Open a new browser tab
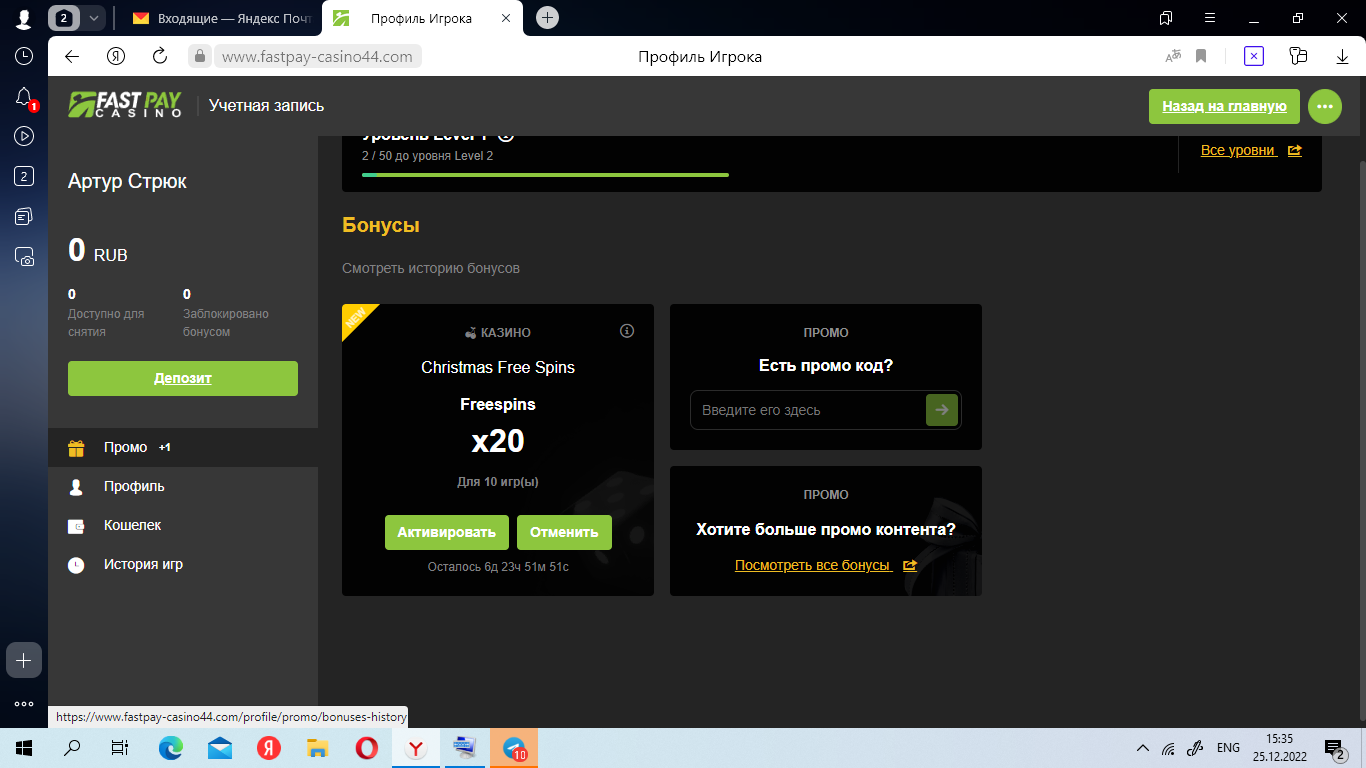The width and height of the screenshot is (1366, 768). (x=547, y=18)
